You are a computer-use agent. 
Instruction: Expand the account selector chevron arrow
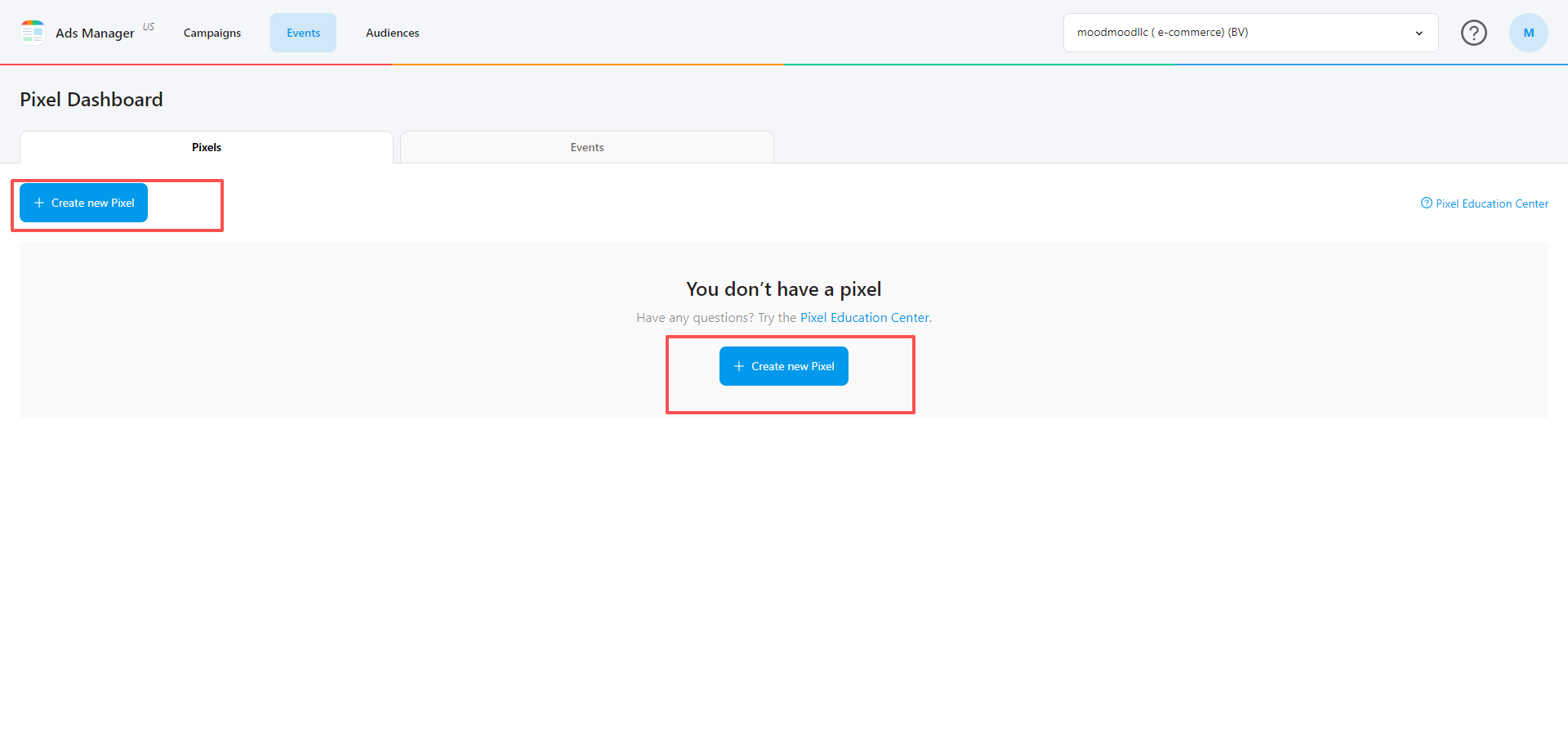click(1419, 34)
